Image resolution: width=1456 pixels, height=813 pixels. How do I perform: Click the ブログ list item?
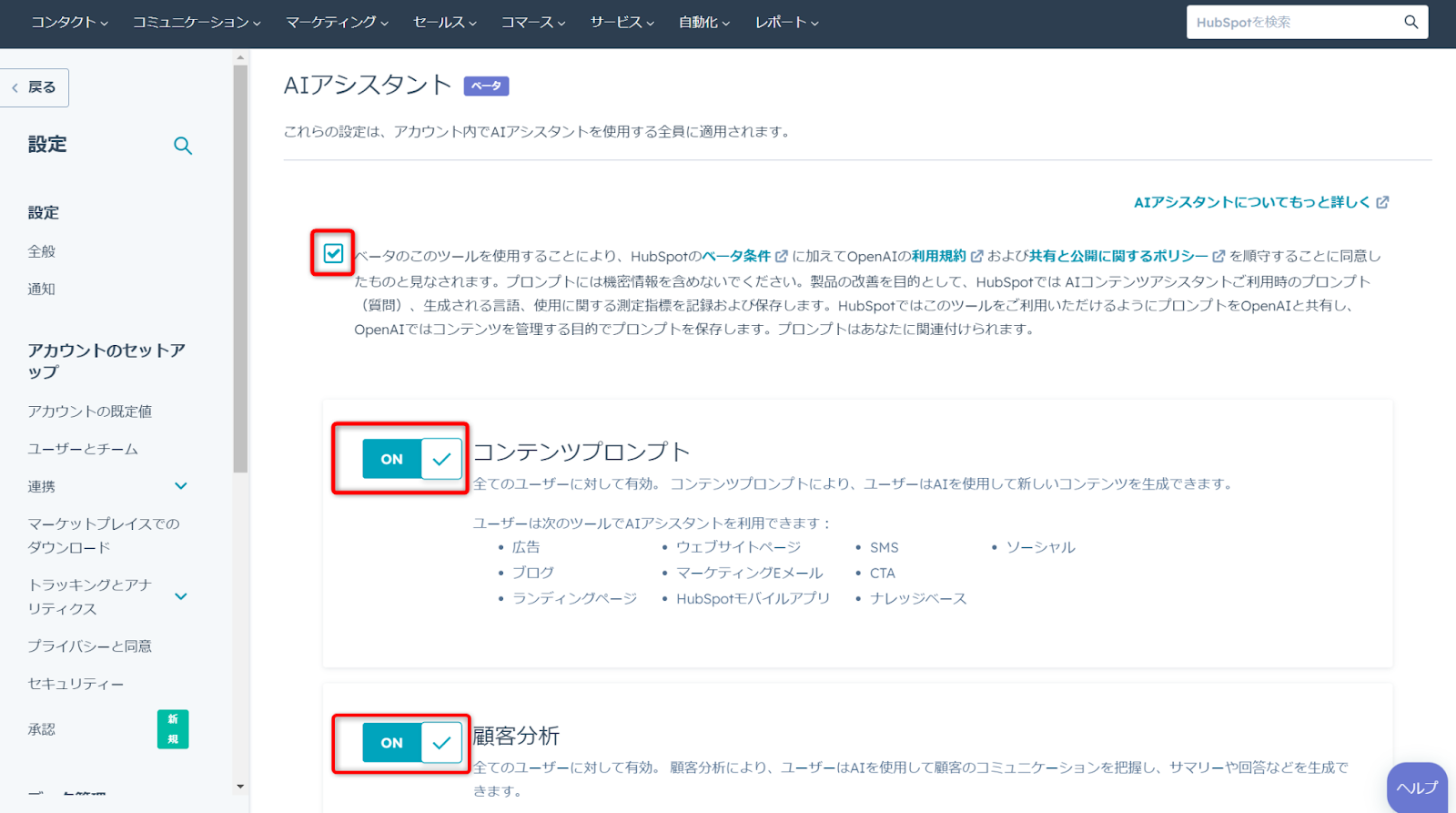coord(533,573)
